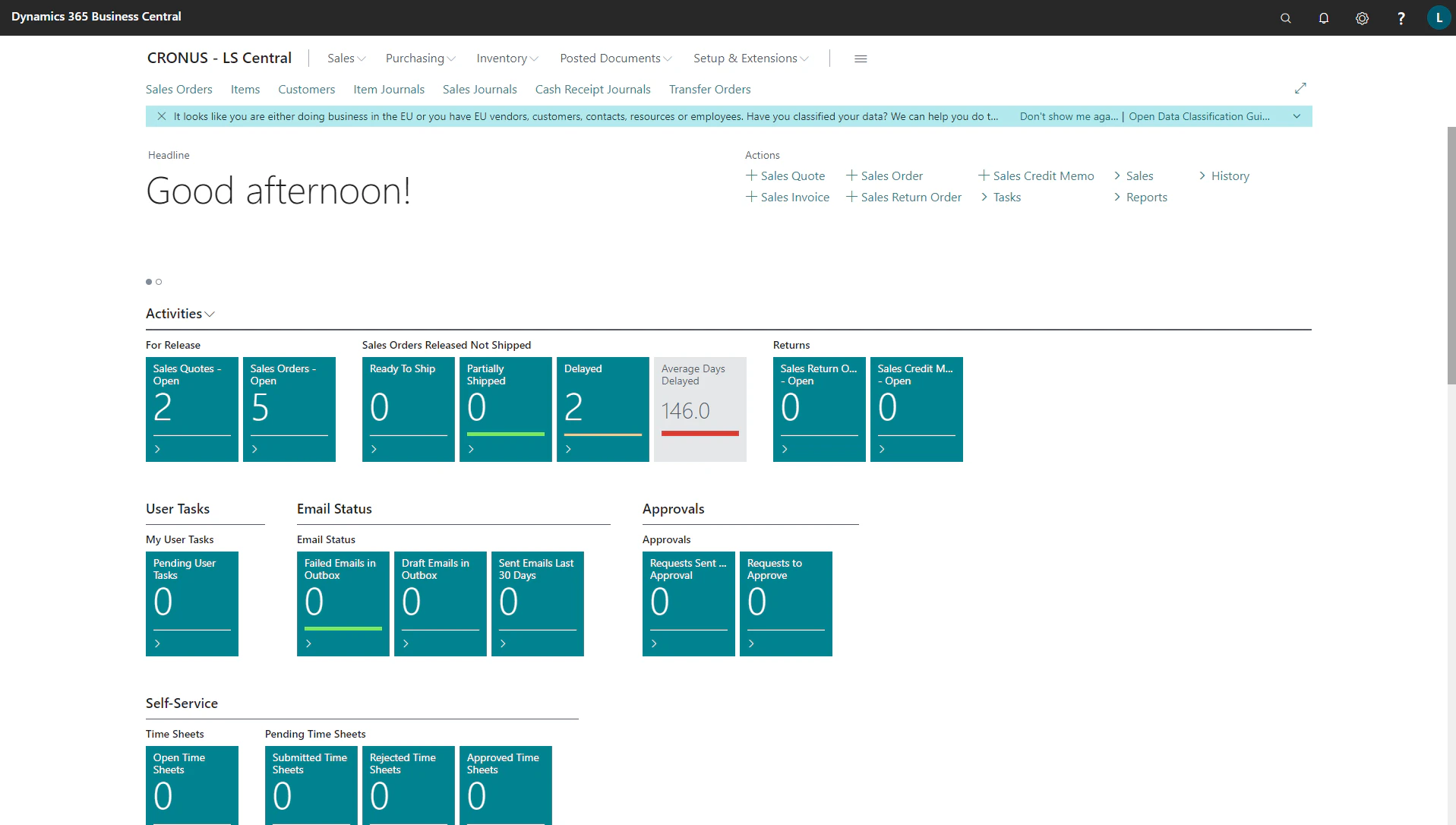Open the hamburger menu next to navigation
The image size is (1456, 825).
click(x=860, y=58)
